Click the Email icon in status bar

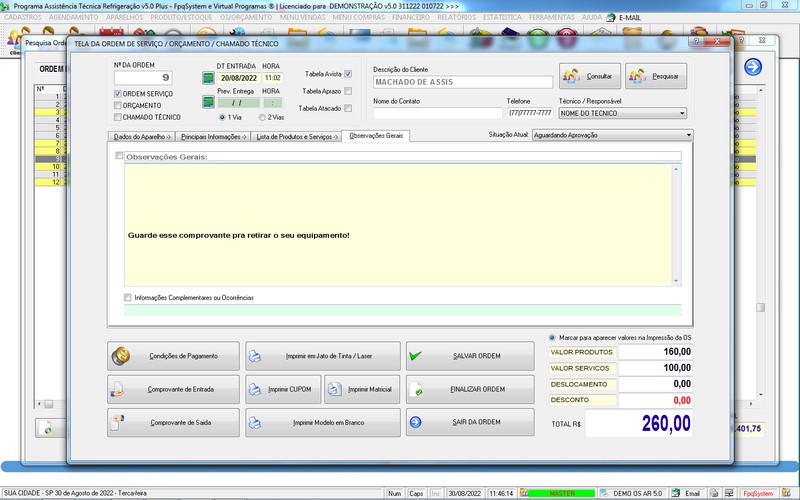[676, 493]
